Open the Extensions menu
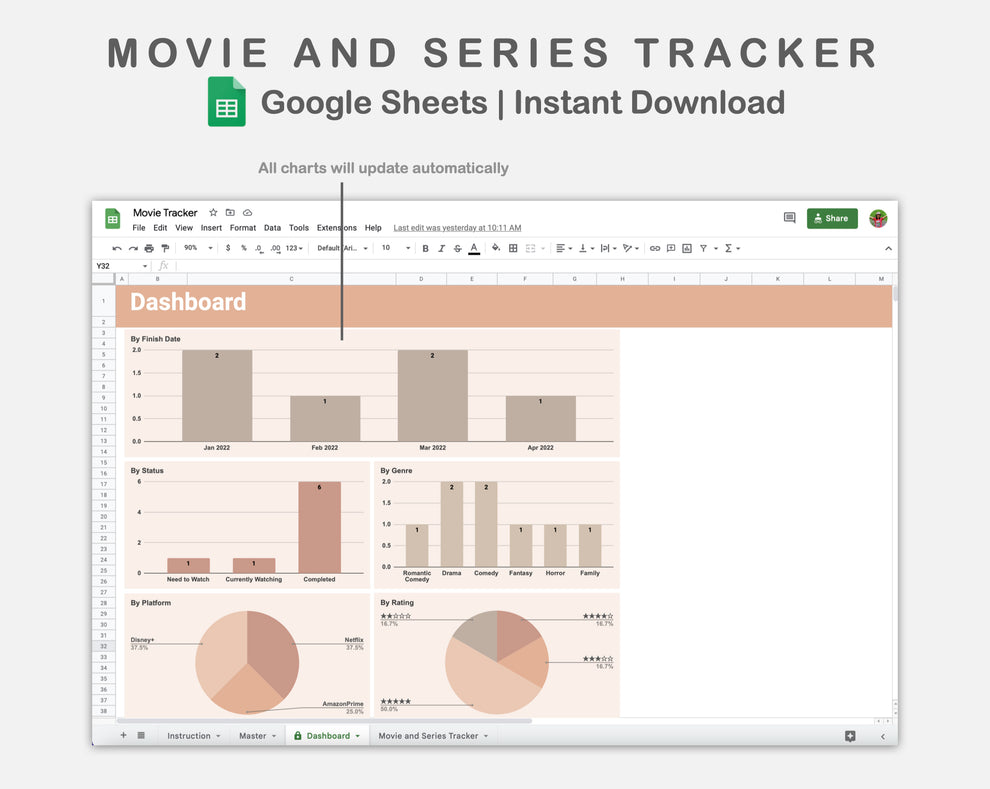The image size is (990, 789). click(x=337, y=227)
